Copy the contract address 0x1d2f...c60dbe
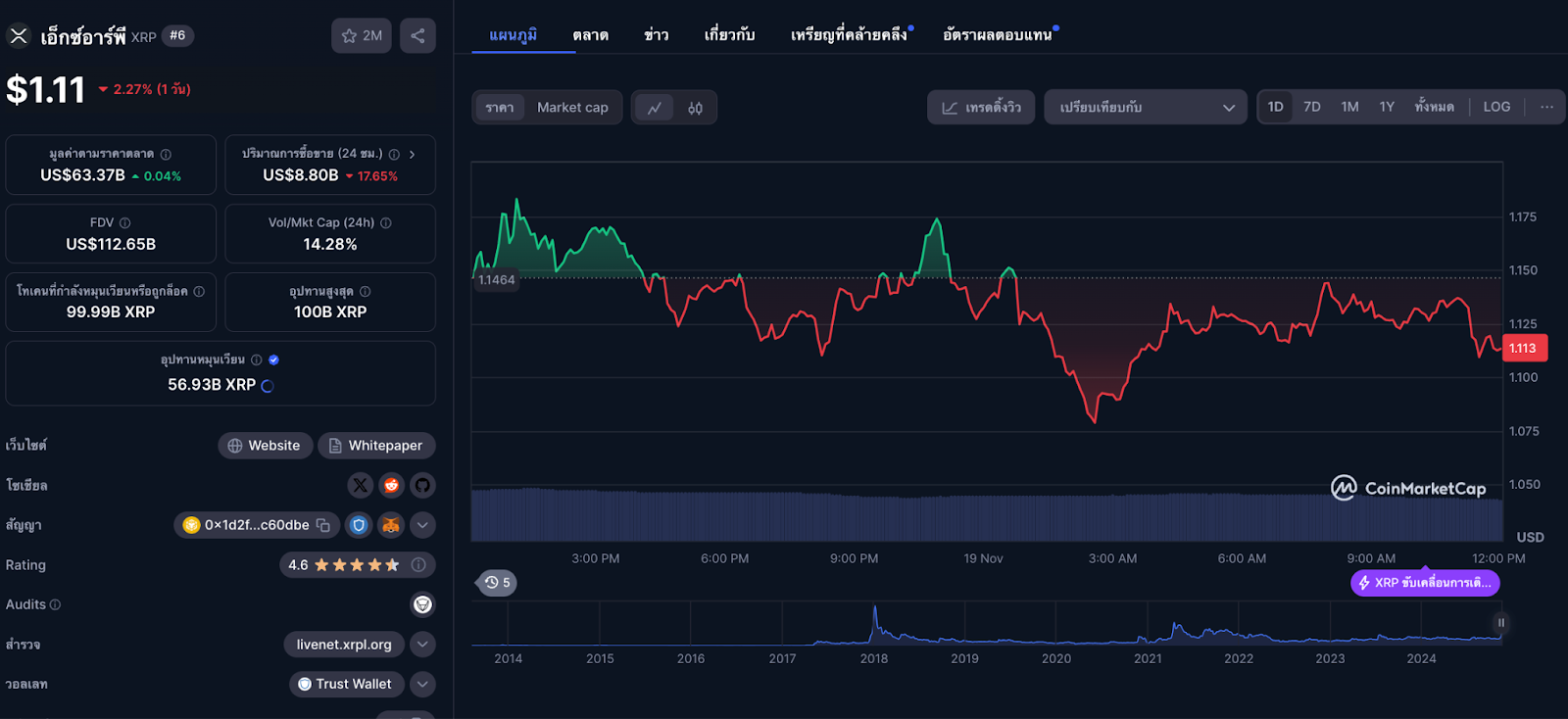The width and height of the screenshot is (1568, 719). pos(323,525)
